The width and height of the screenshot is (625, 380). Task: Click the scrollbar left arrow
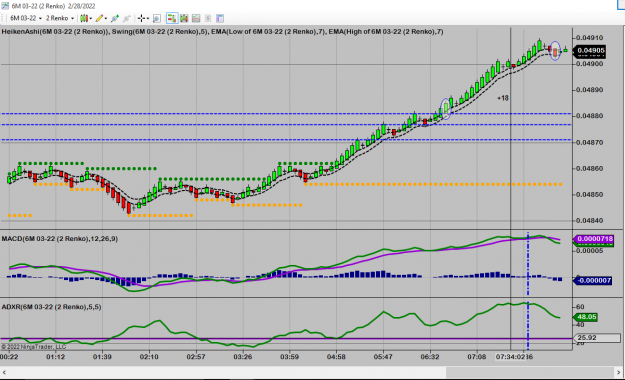(x=4, y=373)
